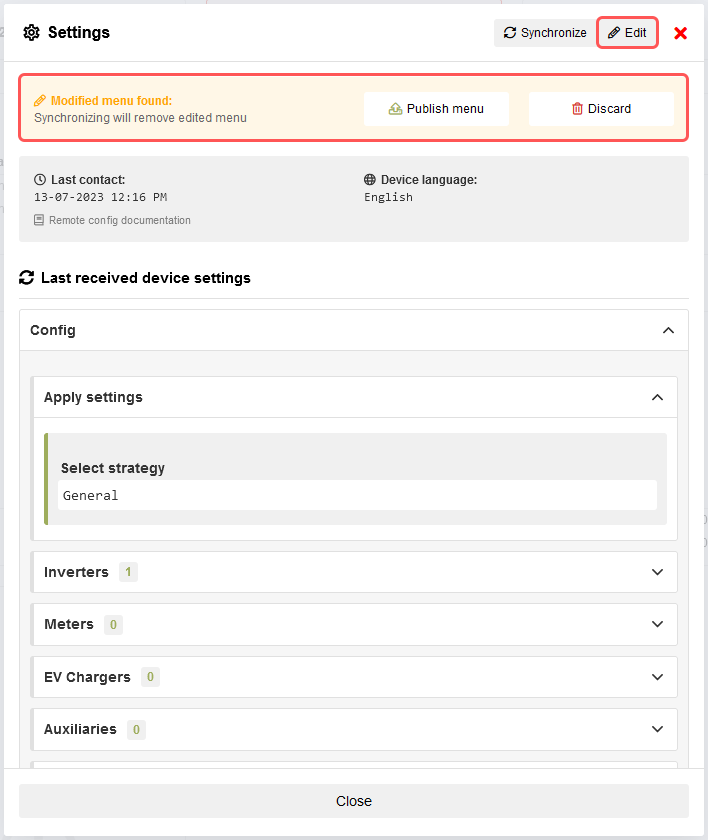Discard the modified menu
Viewport: 708px width, 840px height.
(x=601, y=109)
